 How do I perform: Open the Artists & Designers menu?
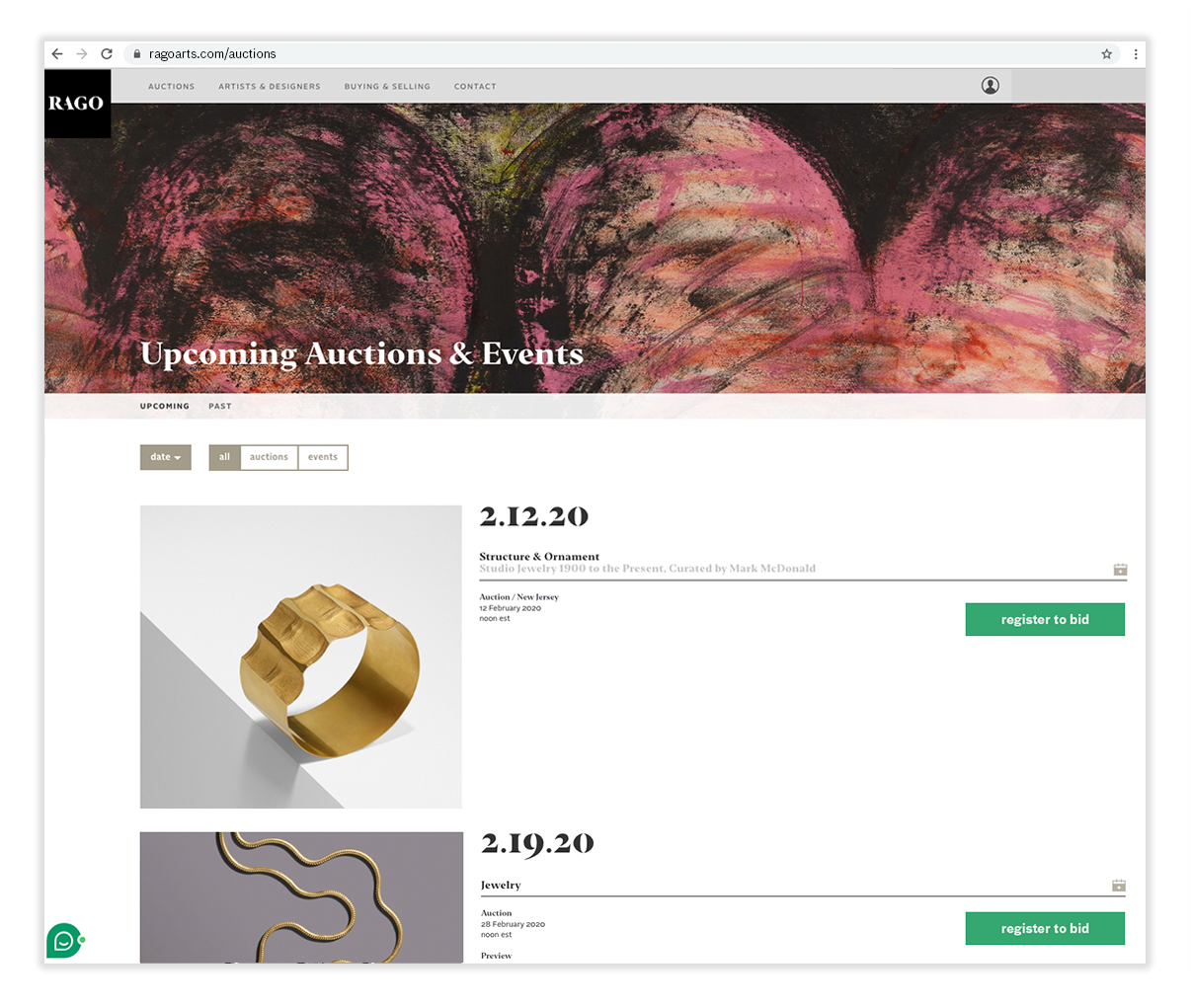coord(270,87)
